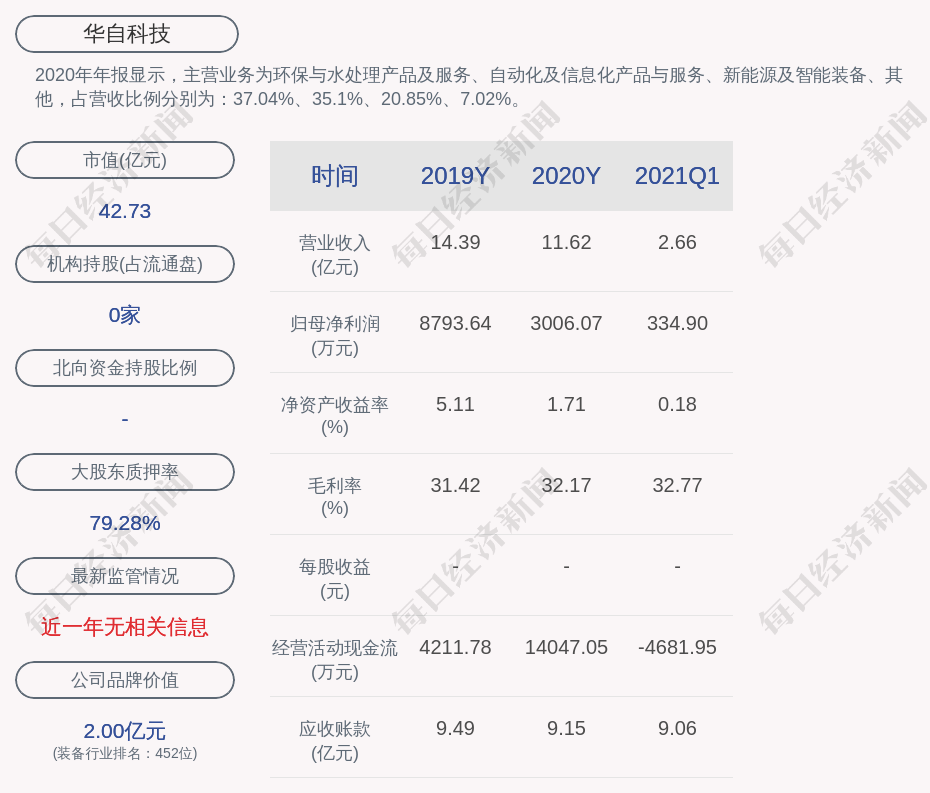Click revenue value 11.62
930x793 pixels.
[x=566, y=243]
